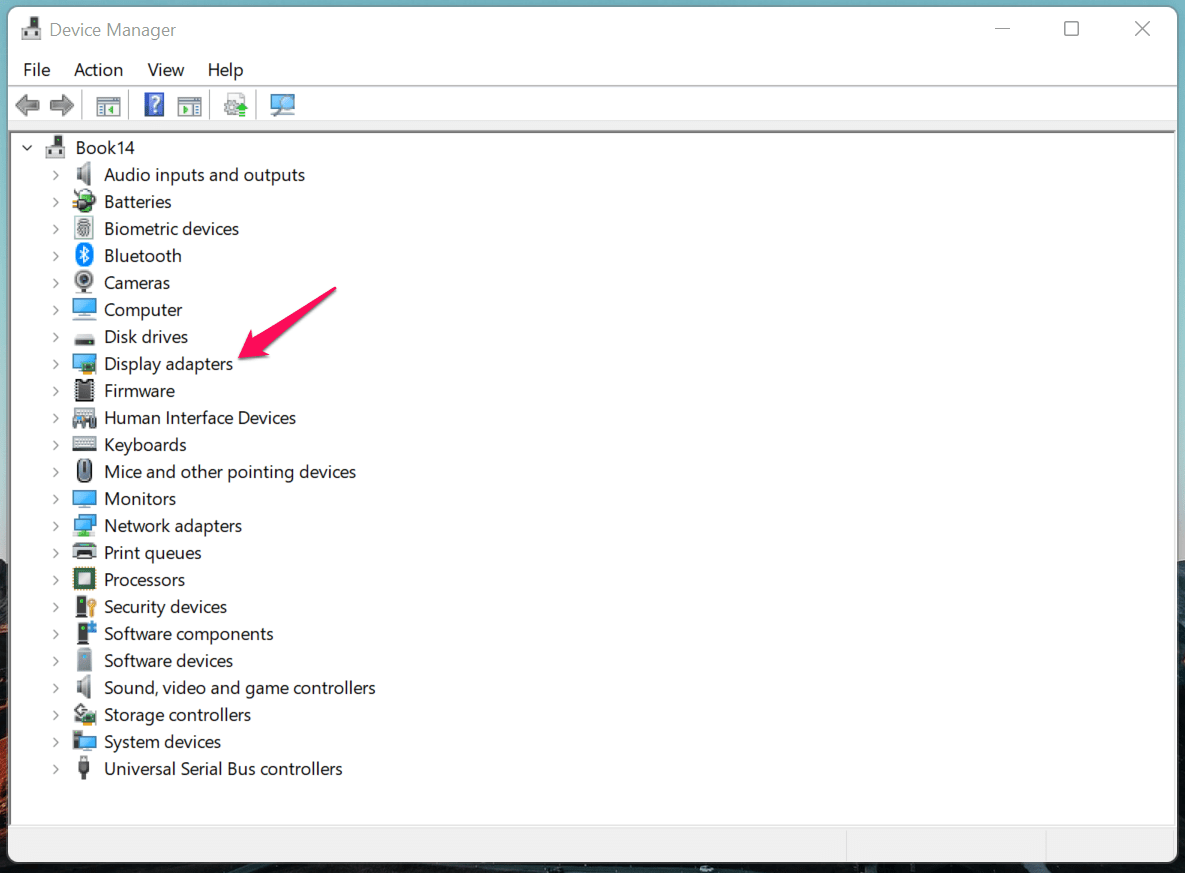Screen dimensions: 1185x873
Task: Select the Human Interface Devices entry
Action: pos(200,418)
